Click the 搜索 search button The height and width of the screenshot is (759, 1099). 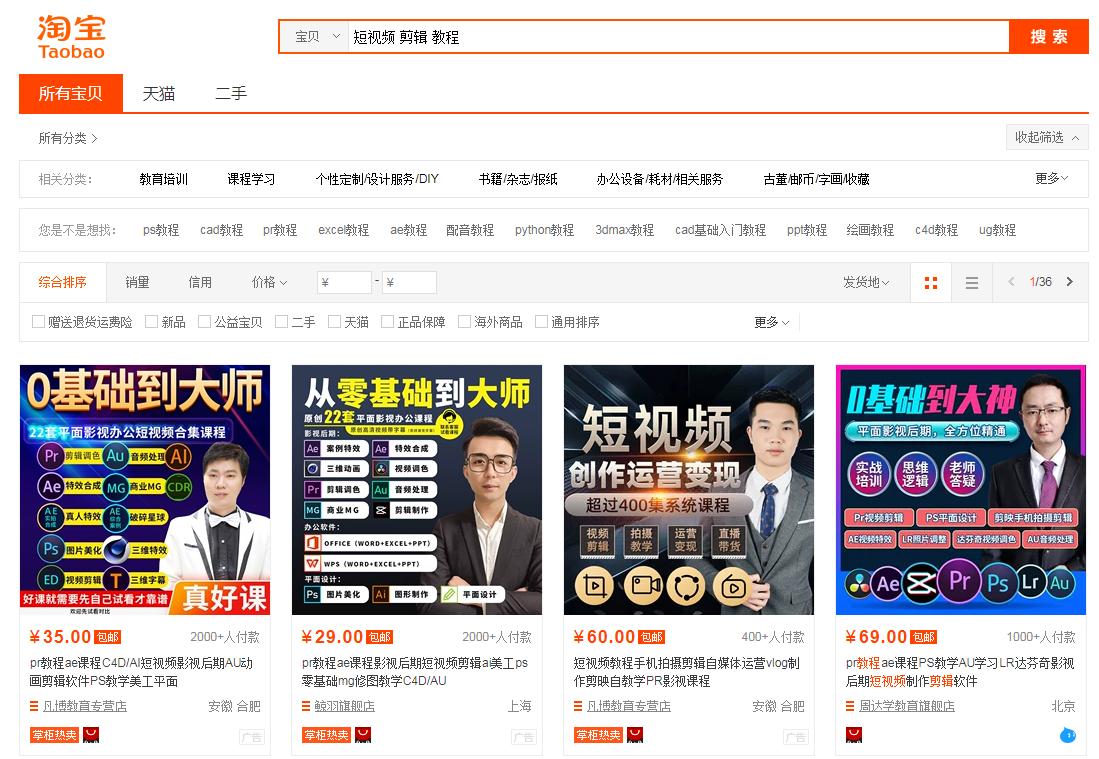point(1047,36)
